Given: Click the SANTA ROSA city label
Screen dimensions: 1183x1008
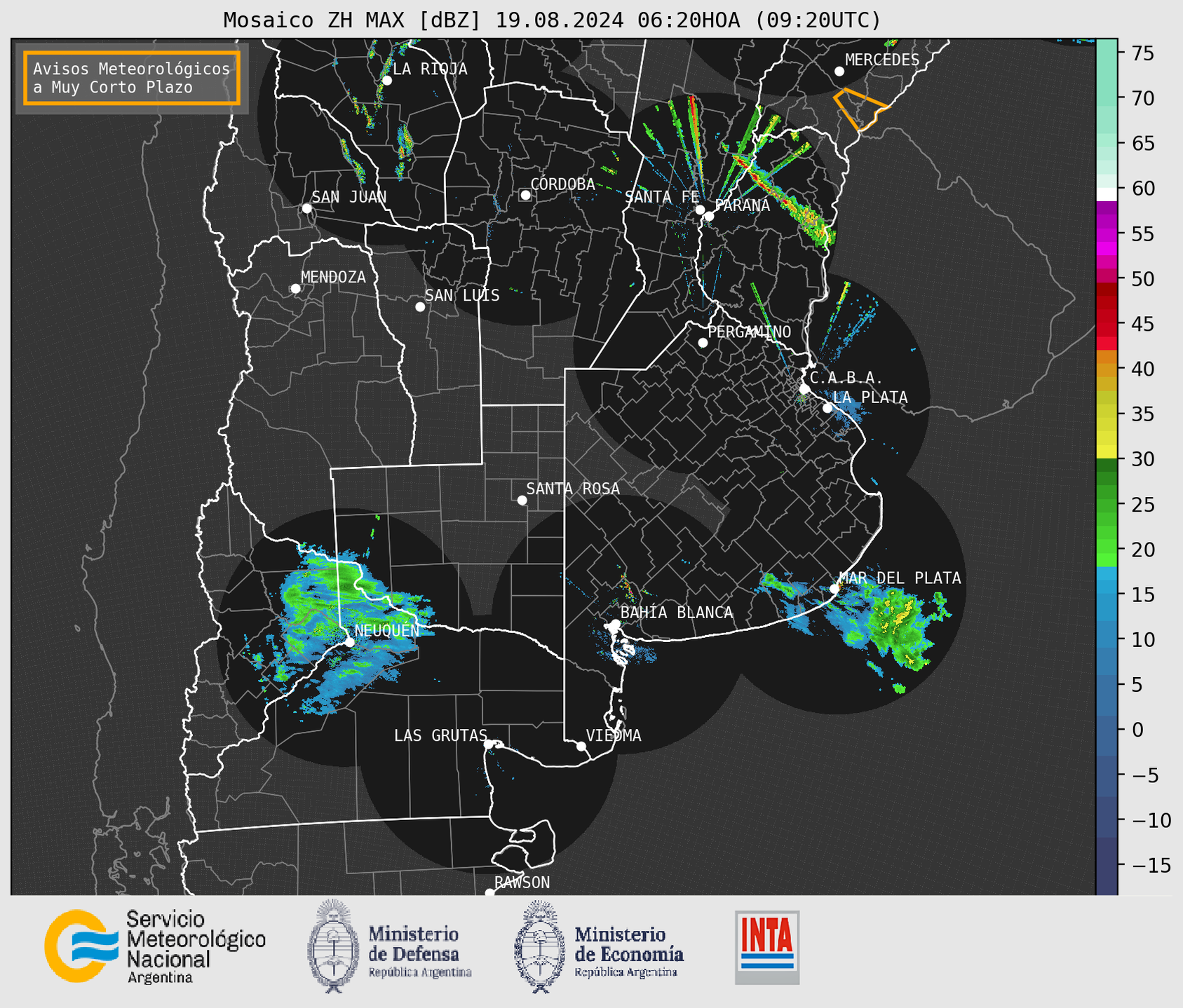Looking at the screenshot, I should pyautogui.click(x=573, y=489).
